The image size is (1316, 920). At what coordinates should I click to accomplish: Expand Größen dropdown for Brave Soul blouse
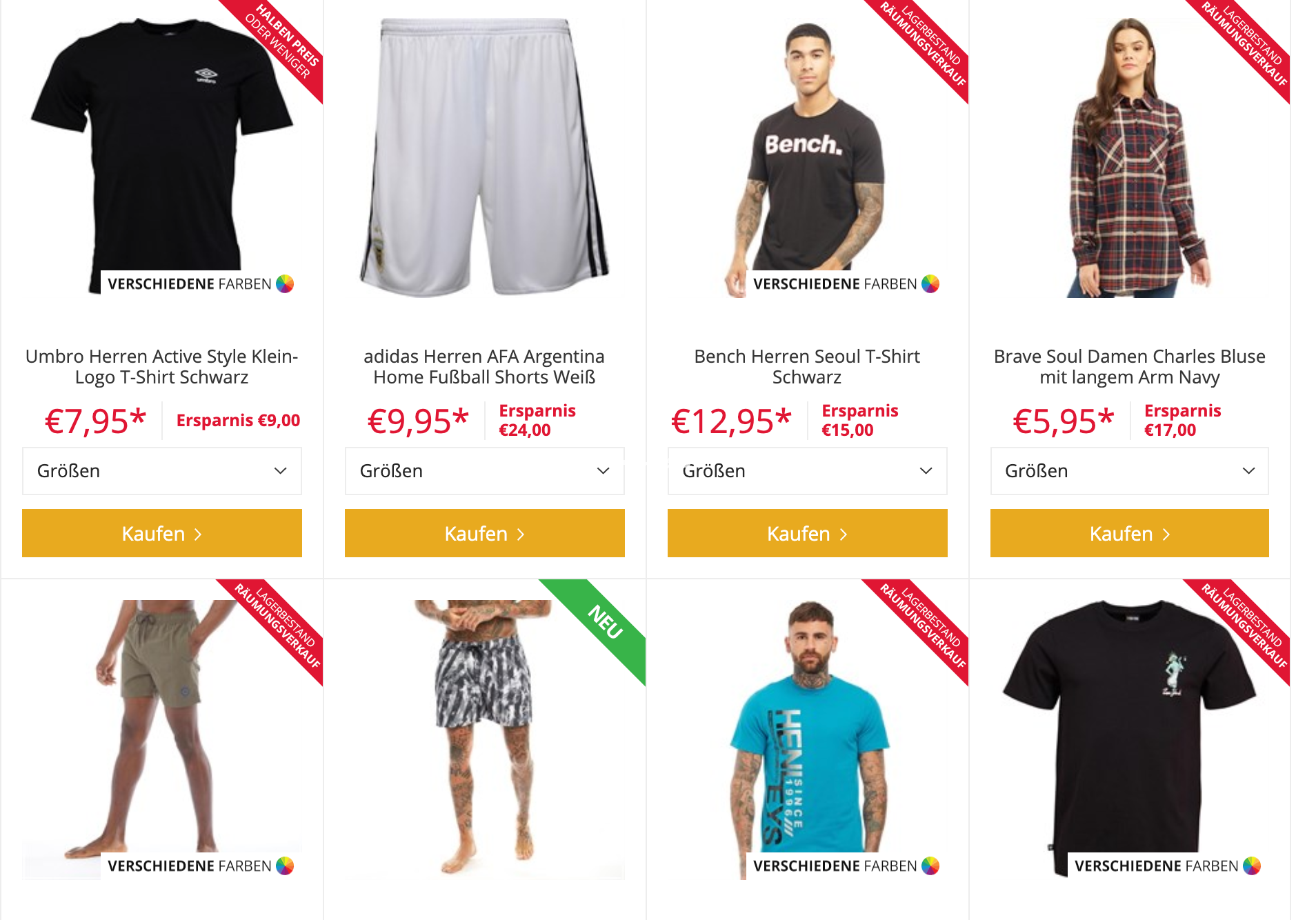(1130, 471)
